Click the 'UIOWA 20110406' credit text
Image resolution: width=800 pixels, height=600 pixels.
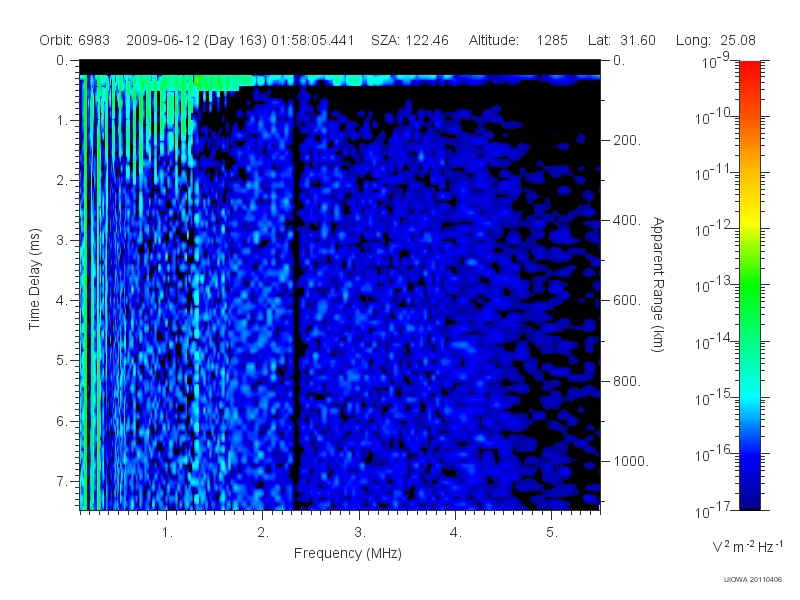tap(753, 580)
